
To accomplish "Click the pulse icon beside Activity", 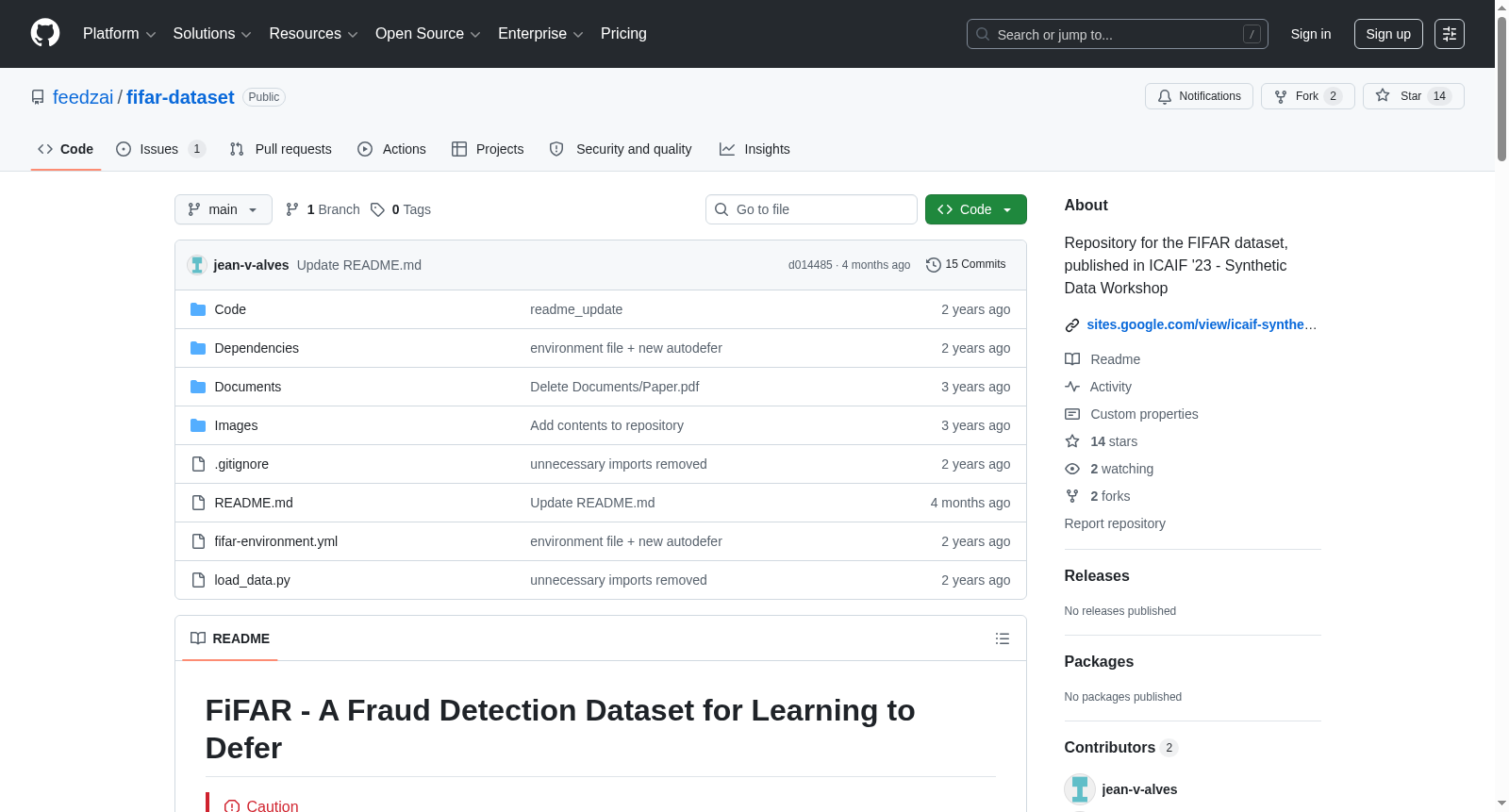I will coord(1072,387).
